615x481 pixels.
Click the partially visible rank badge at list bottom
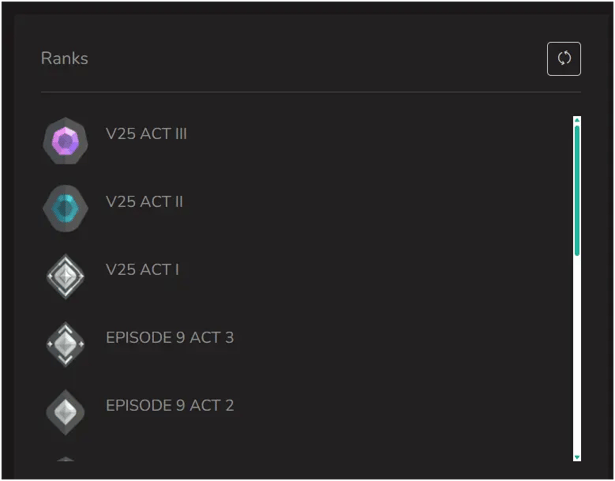[x=66, y=460]
